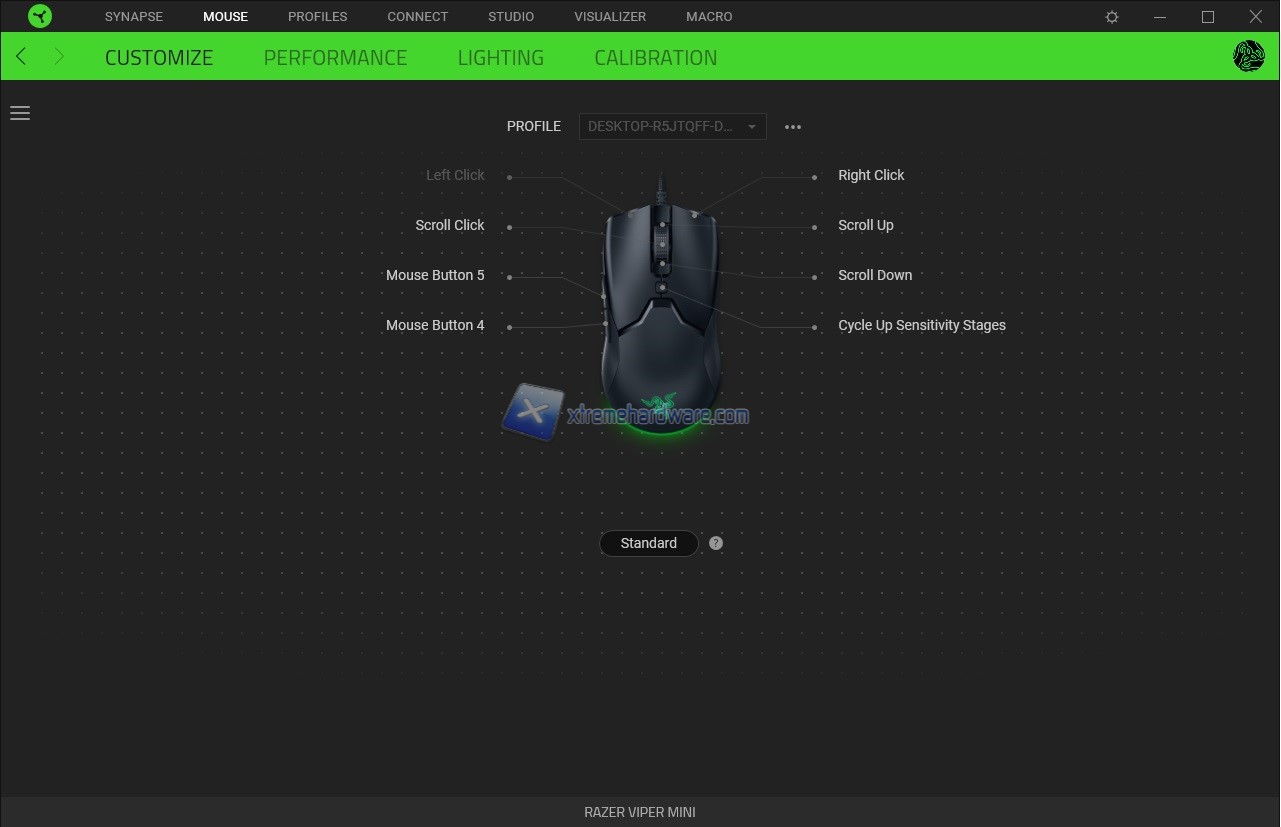Open settings via the gear icon
Image resolution: width=1281 pixels, height=827 pixels.
pyautogui.click(x=1112, y=17)
